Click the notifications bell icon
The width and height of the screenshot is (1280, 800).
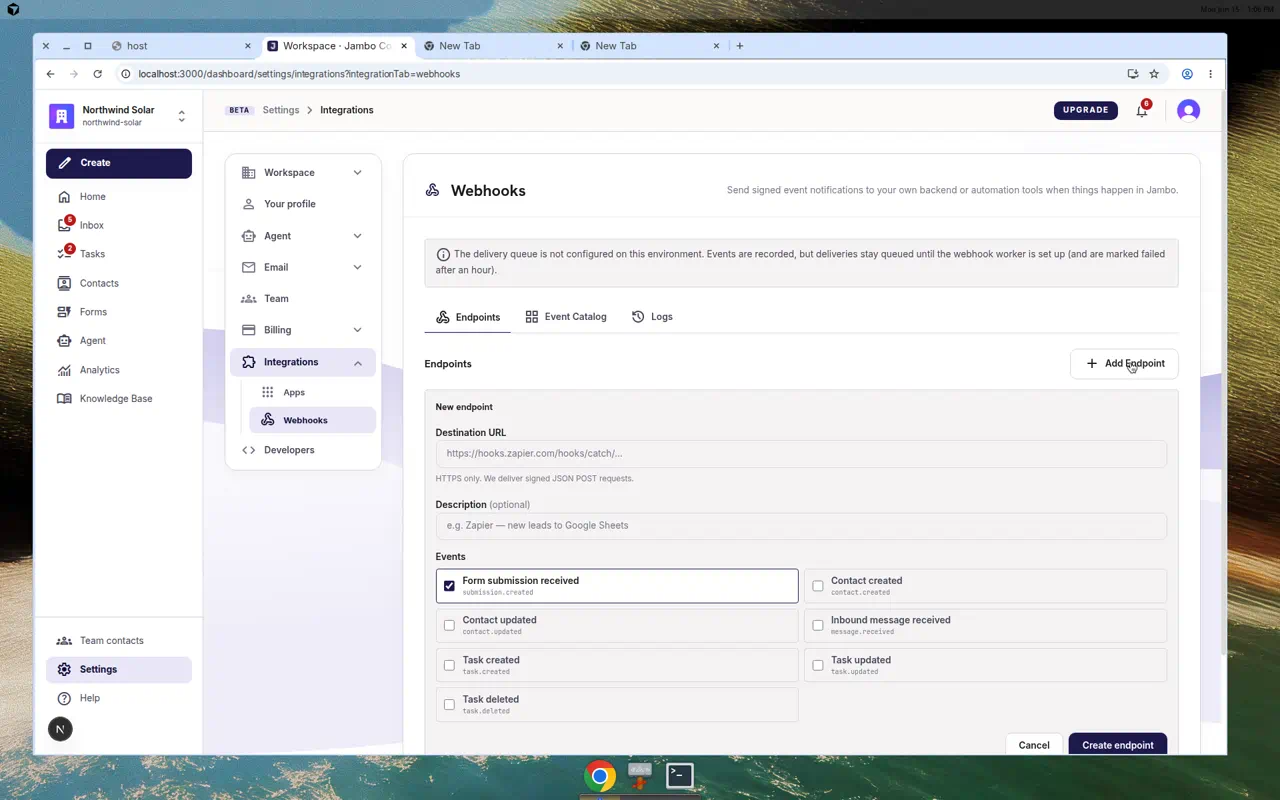tap(1142, 110)
